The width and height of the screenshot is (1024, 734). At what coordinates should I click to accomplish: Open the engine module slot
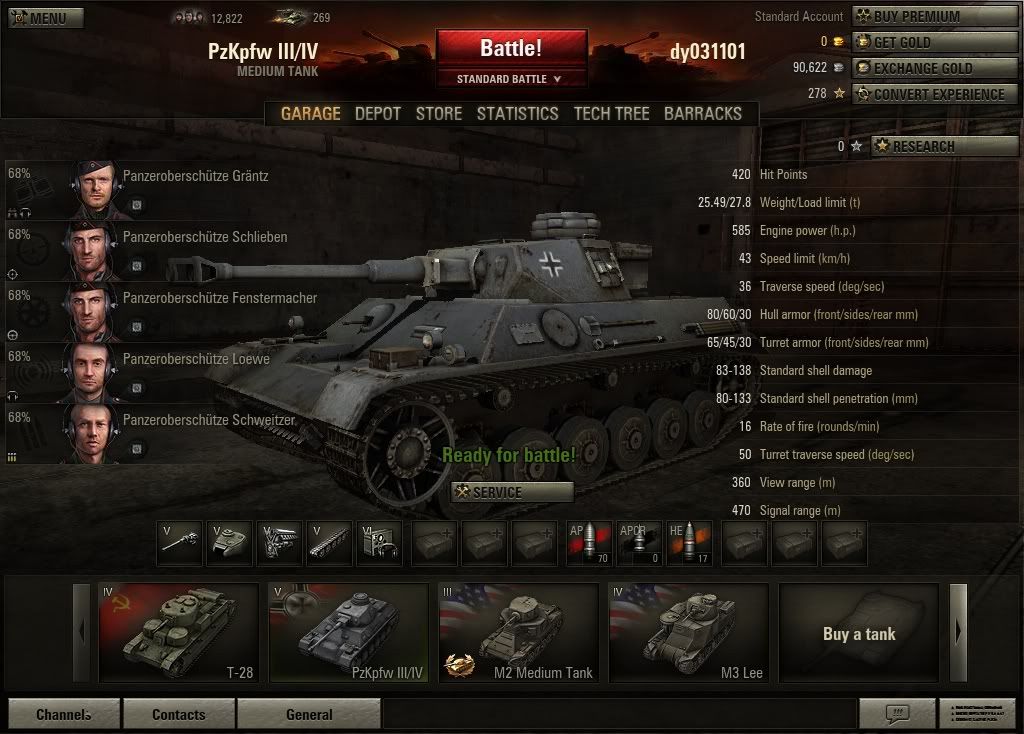[x=280, y=542]
